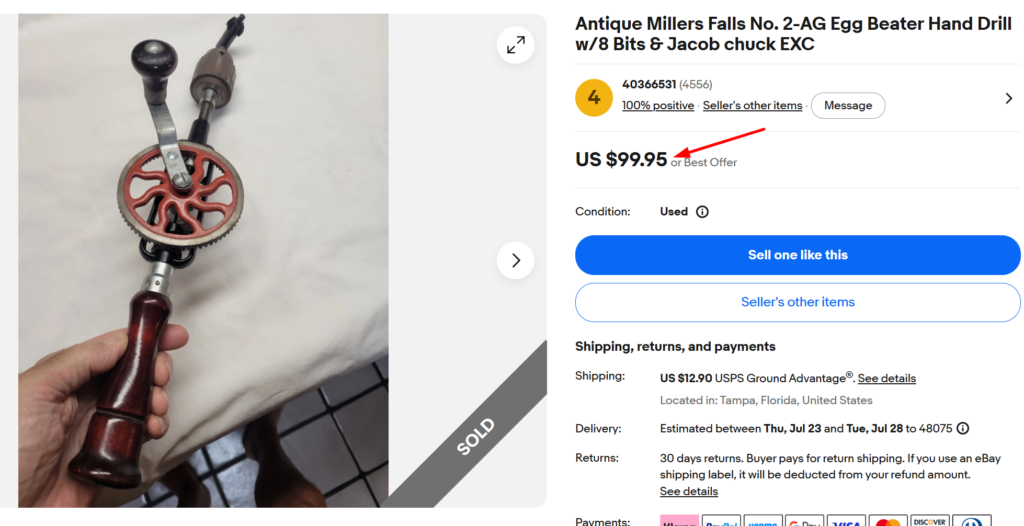Click Sell one like this button

point(797,255)
